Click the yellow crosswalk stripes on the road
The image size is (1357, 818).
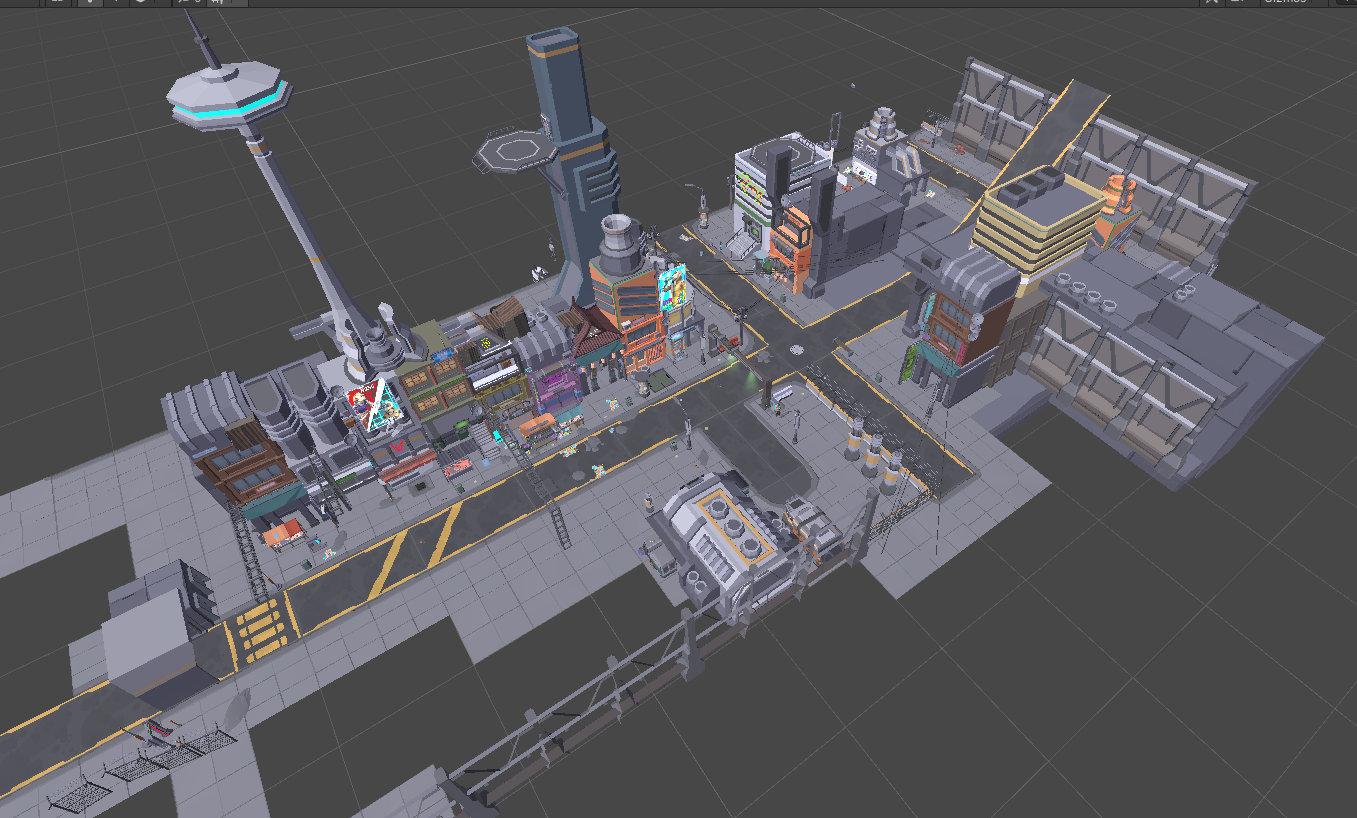tap(260, 631)
